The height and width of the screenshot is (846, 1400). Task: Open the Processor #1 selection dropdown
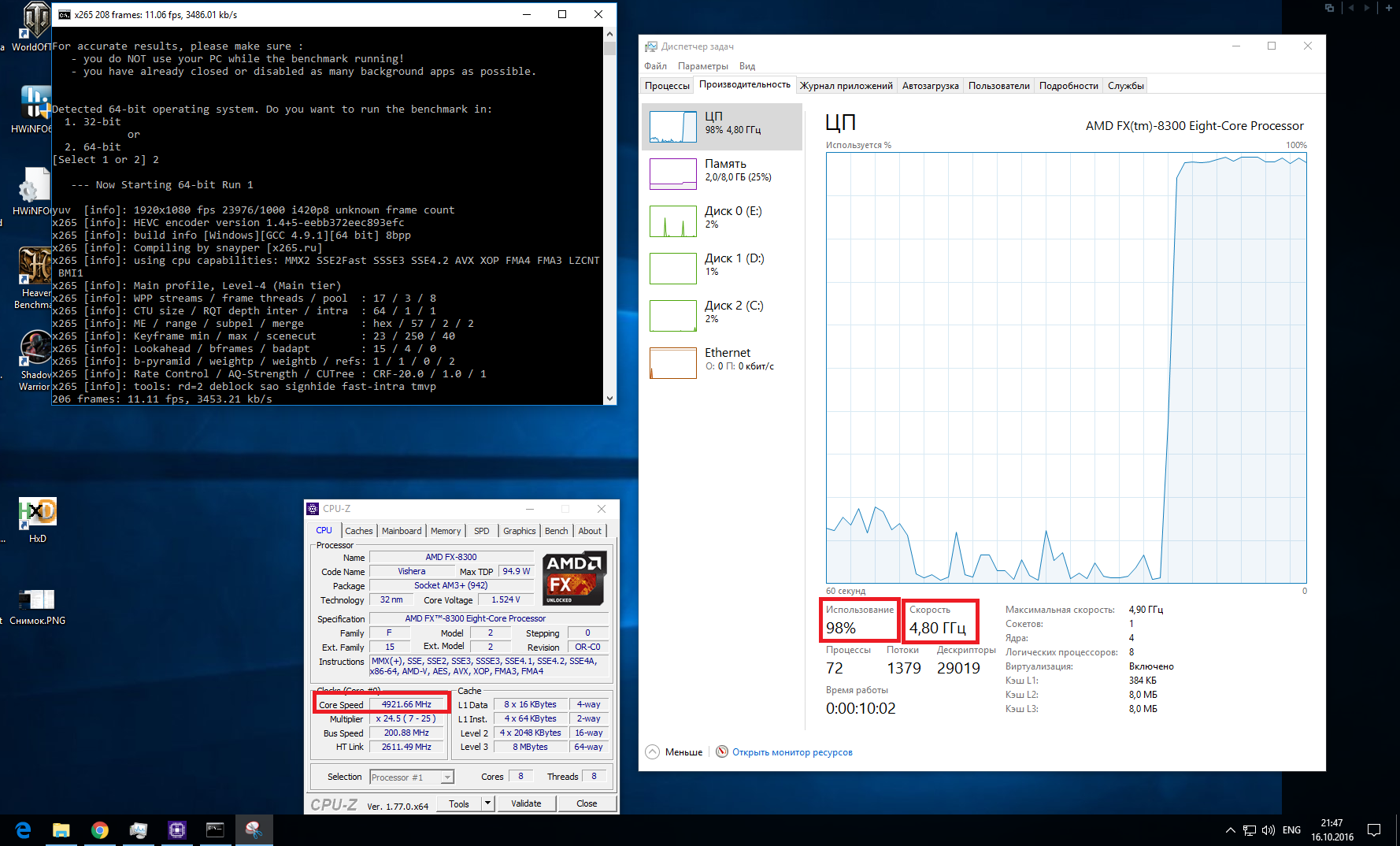[x=412, y=777]
